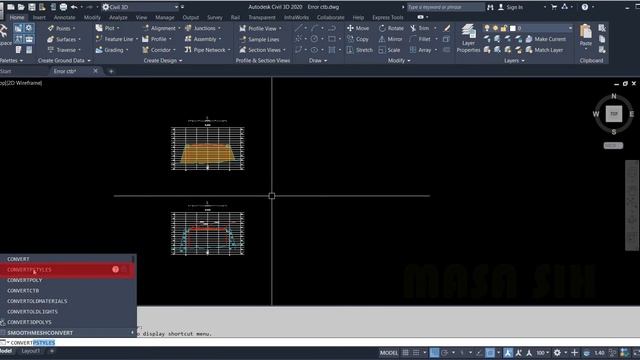Open the Survey ribbon tab
This screenshot has height=360, width=640.
tap(215, 18)
